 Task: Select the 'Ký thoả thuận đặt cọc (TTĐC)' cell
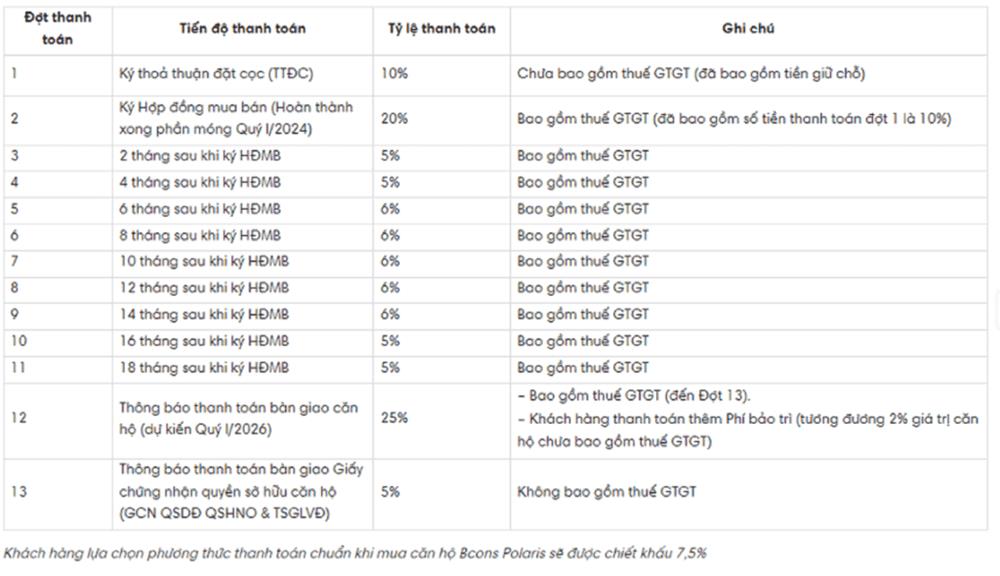pos(242,74)
